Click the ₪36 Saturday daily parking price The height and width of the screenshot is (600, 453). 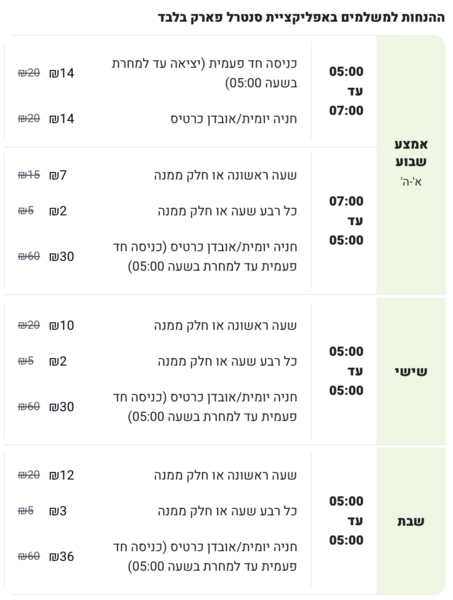click(x=61, y=556)
